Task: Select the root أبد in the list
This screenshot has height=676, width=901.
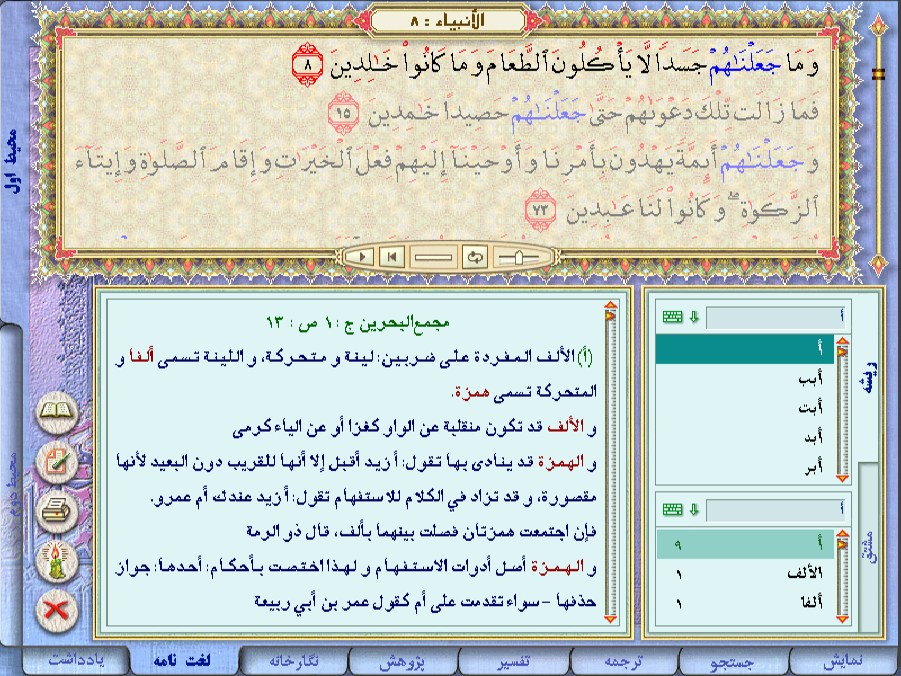Action: pos(745,438)
